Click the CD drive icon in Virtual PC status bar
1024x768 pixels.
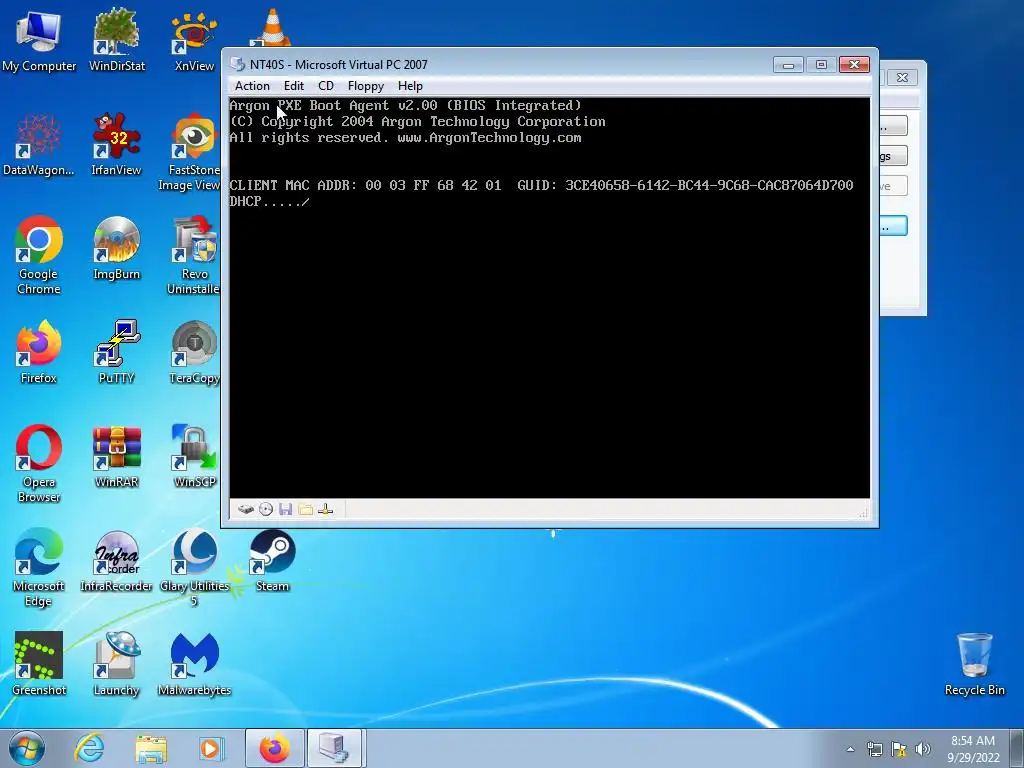click(266, 509)
